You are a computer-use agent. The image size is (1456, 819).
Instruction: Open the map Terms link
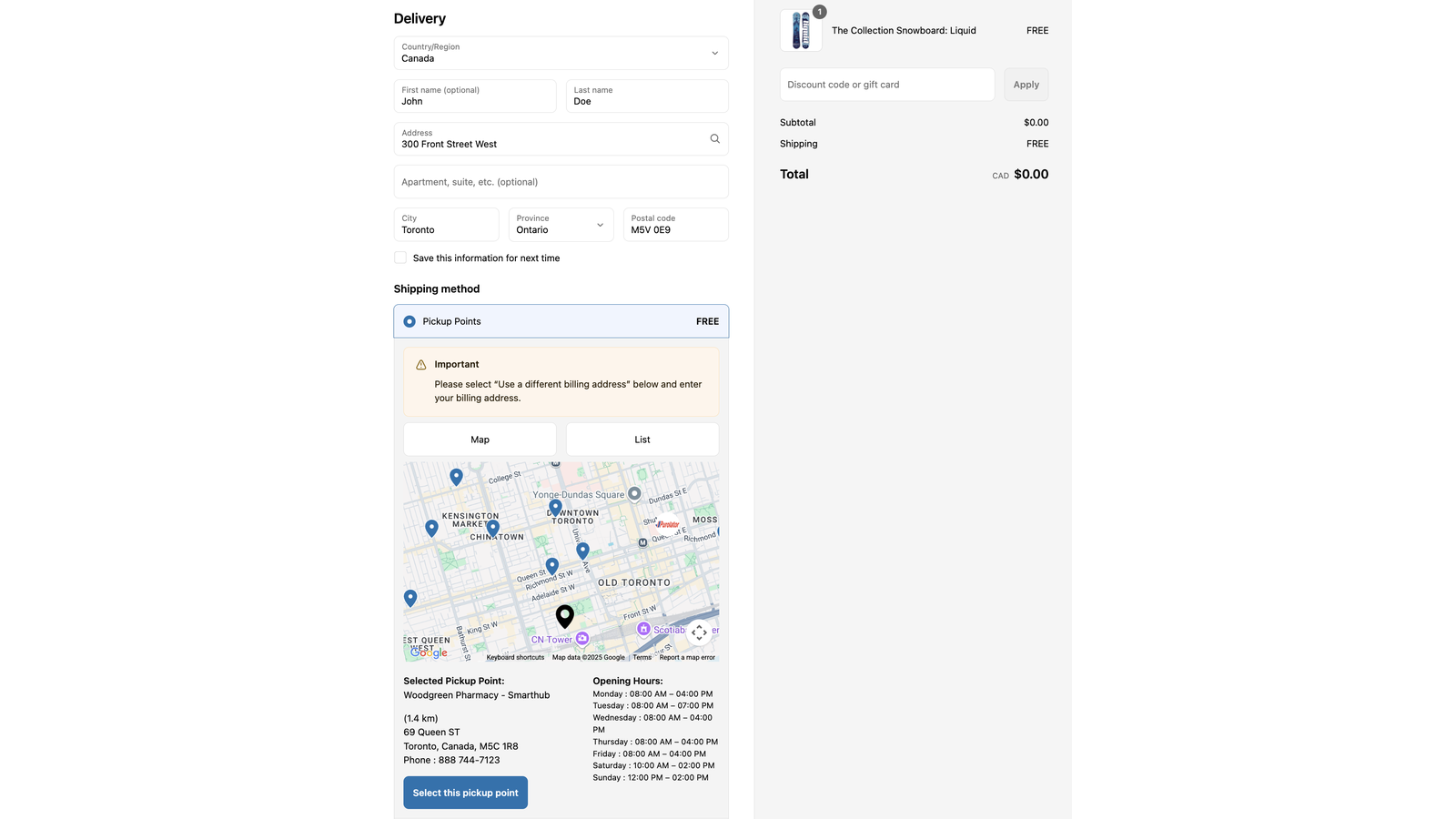coord(642,657)
